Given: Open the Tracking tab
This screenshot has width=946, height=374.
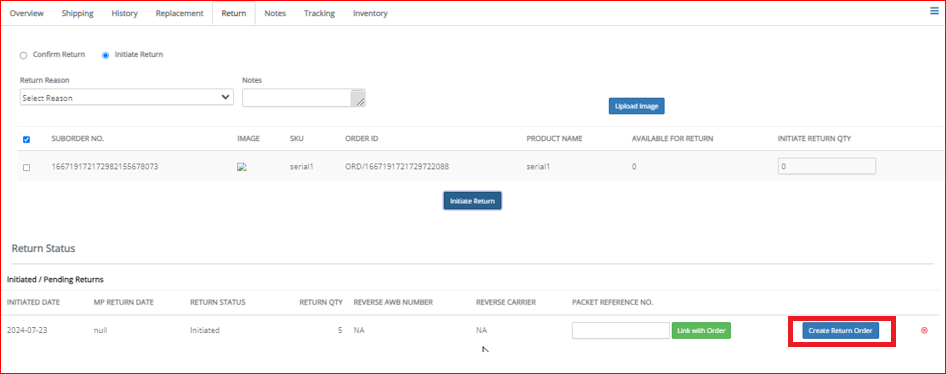Looking at the screenshot, I should click(319, 13).
